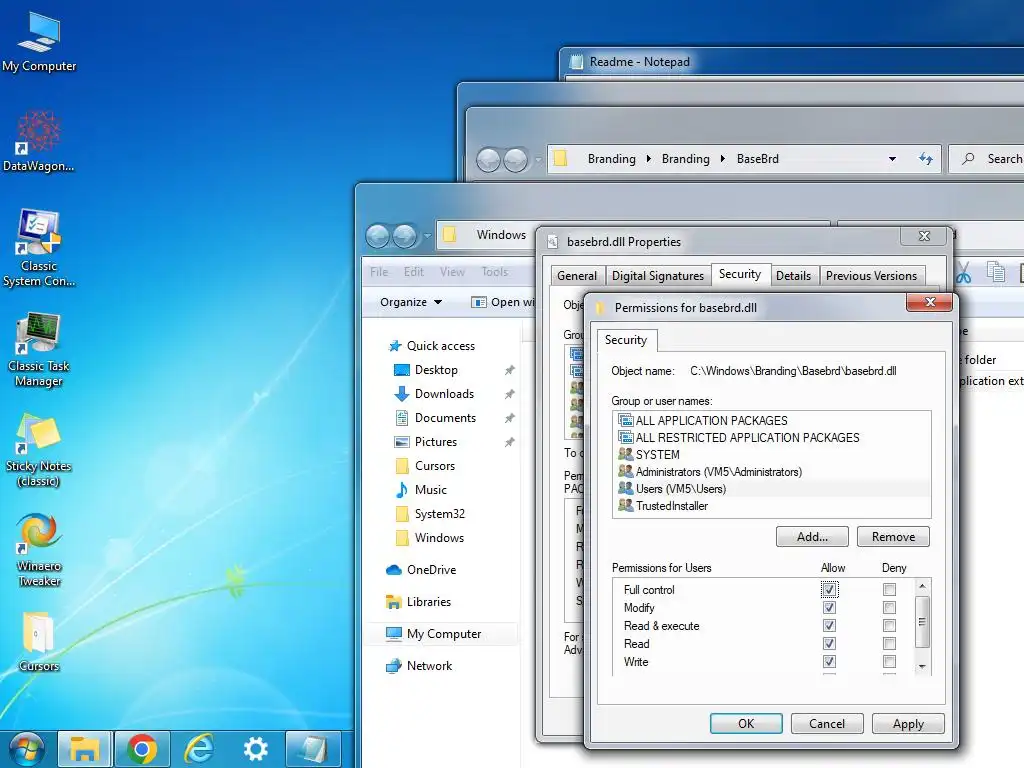The image size is (1024, 768).
Task: Open recent locations dropdown beside BaseBrd arrows
Action: click(x=538, y=159)
